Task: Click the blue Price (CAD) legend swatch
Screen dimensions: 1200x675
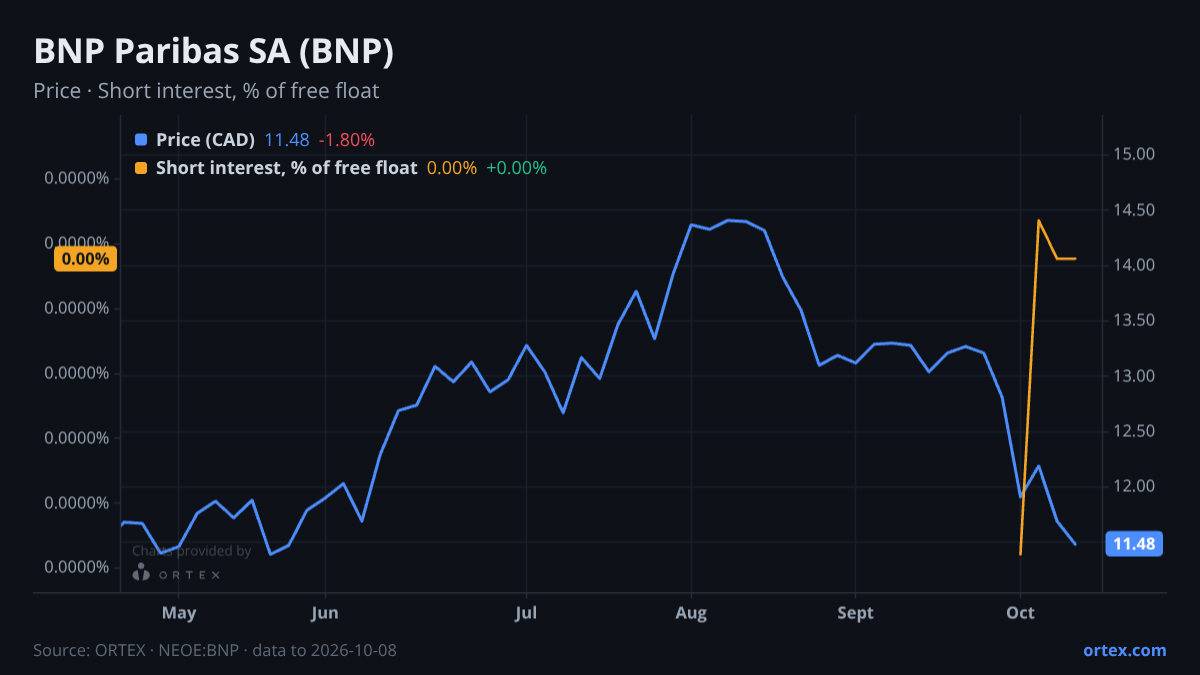Action: coord(140,140)
